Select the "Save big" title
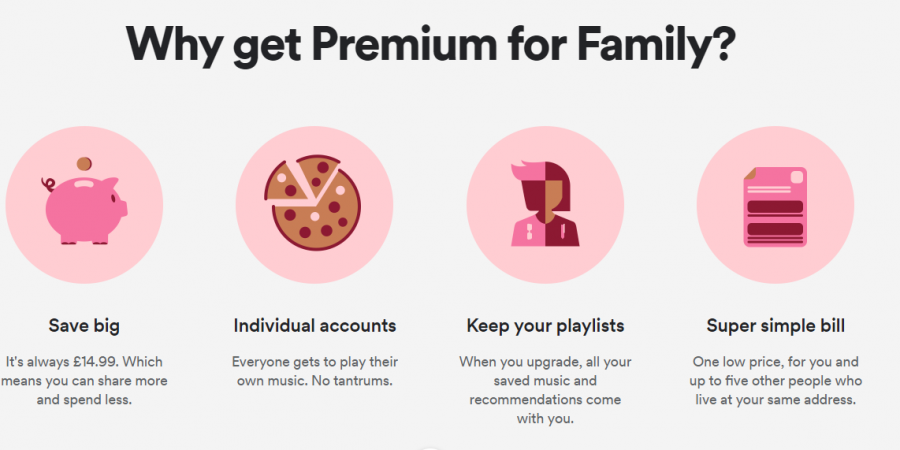 pos(85,325)
